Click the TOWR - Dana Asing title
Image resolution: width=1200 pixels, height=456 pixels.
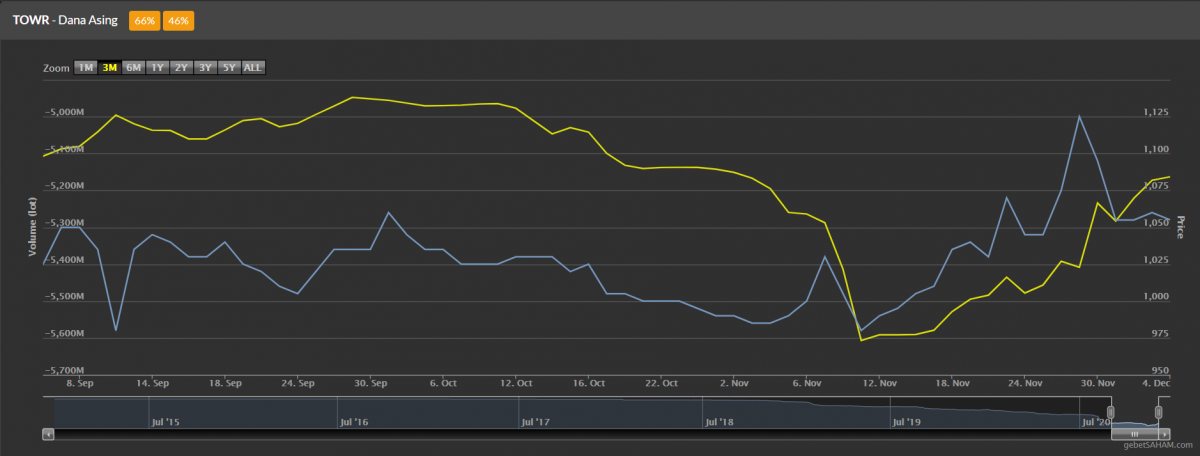(65, 20)
